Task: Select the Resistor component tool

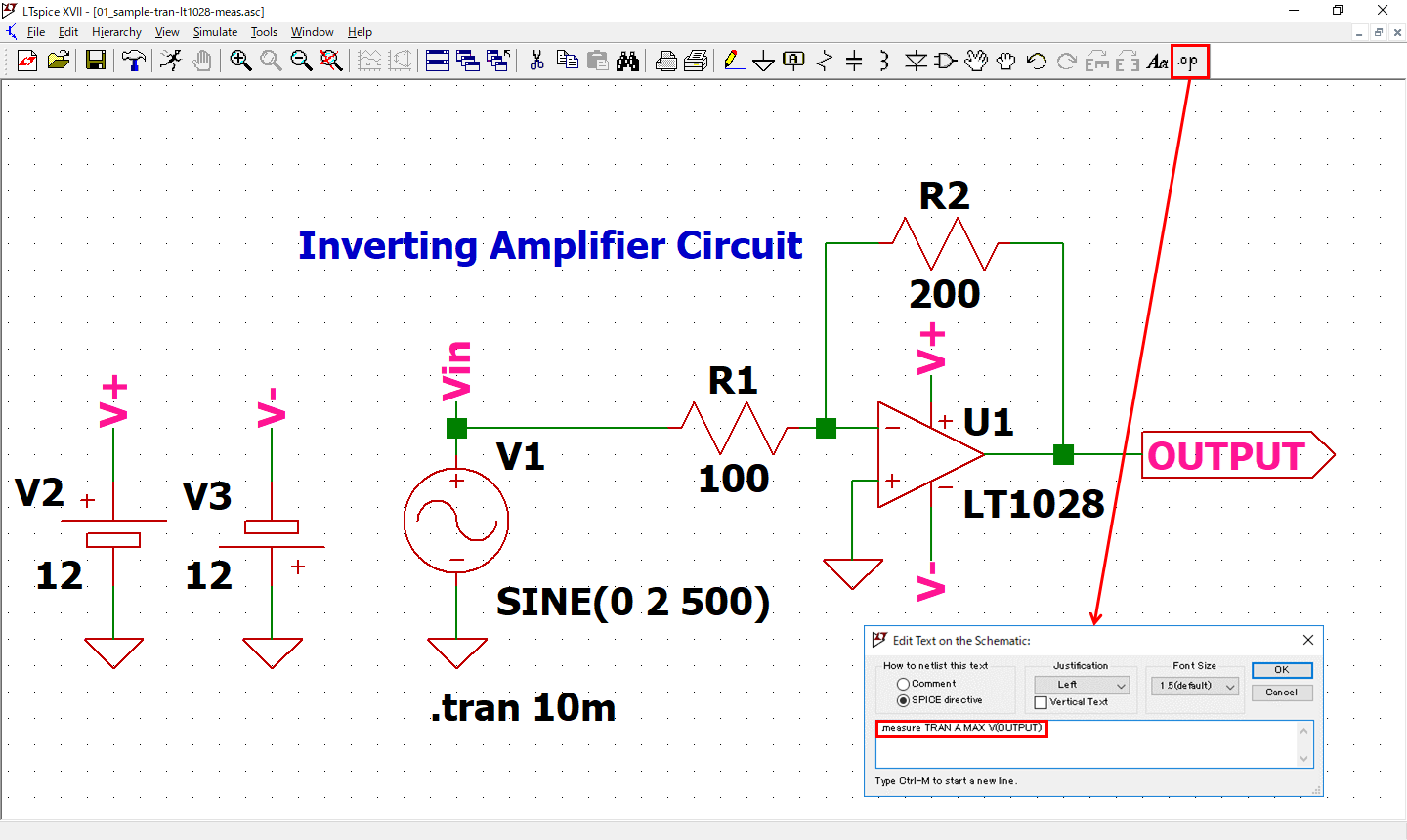Action: point(825,62)
